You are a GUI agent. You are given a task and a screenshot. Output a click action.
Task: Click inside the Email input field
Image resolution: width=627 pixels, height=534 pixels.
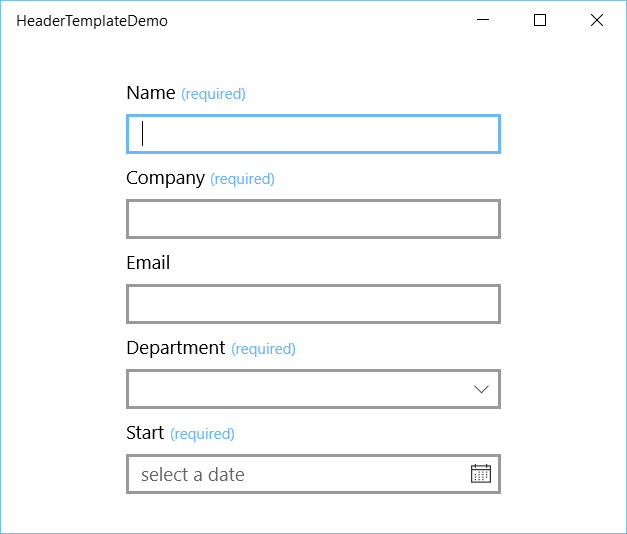313,304
